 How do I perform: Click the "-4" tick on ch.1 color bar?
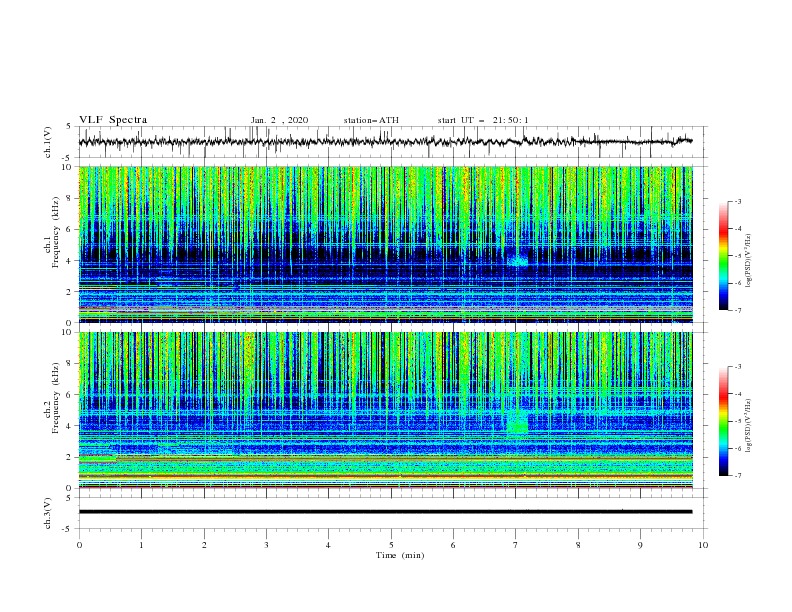737,229
